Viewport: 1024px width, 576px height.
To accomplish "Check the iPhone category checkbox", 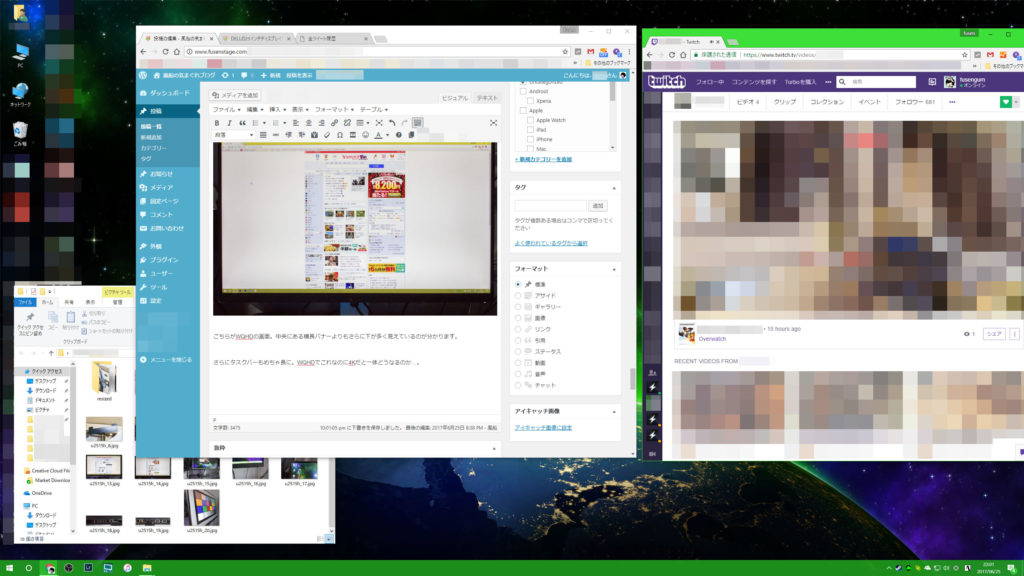I will (x=530, y=139).
